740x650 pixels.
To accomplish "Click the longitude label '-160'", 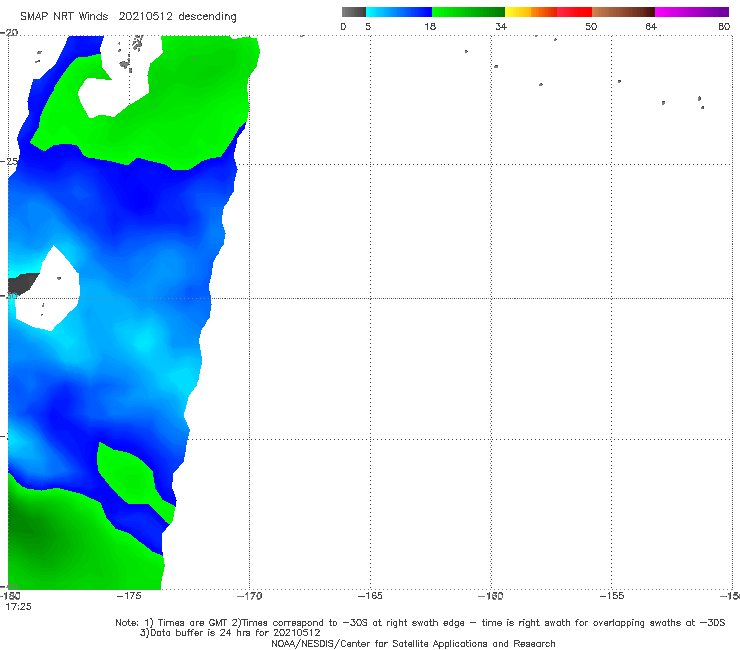I will (491, 596).
